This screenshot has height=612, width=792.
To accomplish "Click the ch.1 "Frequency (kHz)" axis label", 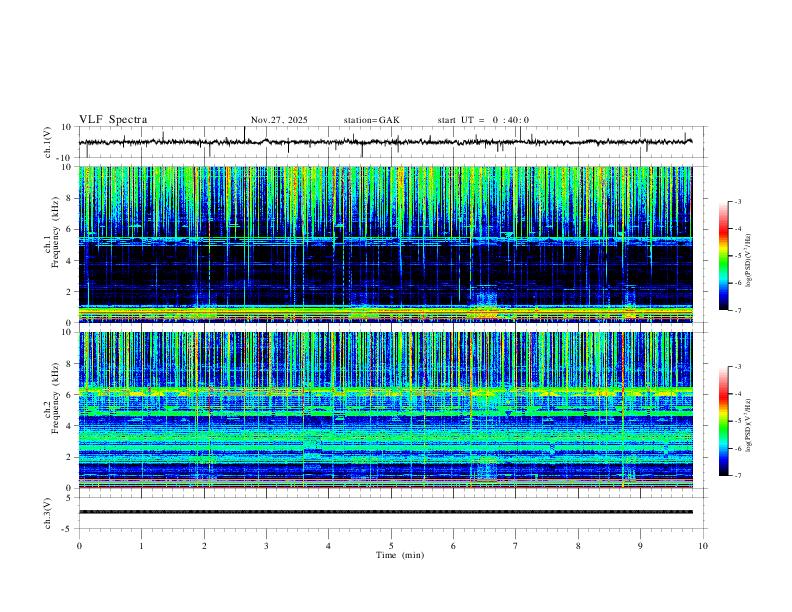I will tap(55, 230).
